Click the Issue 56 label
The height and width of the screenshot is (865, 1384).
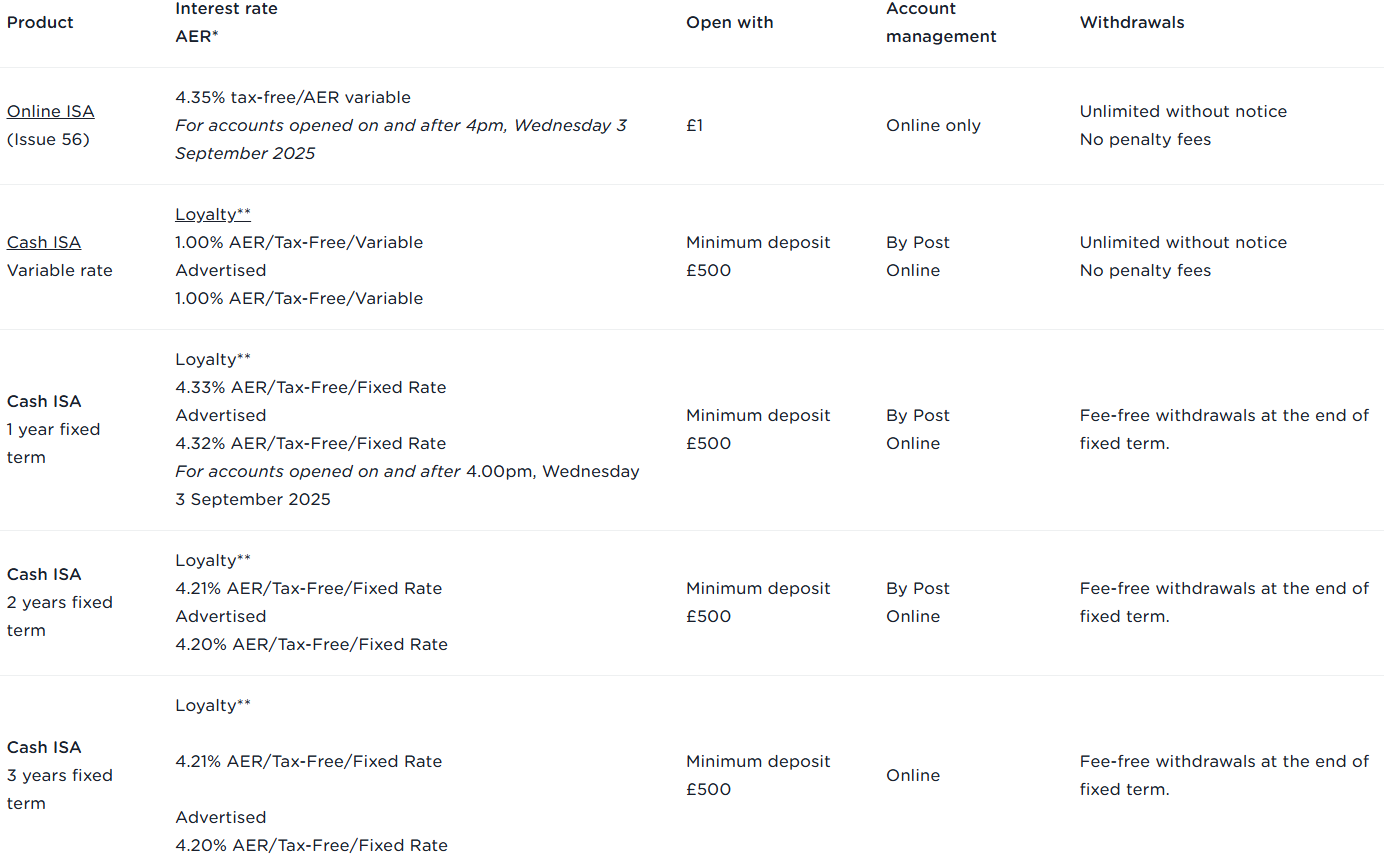(48, 139)
